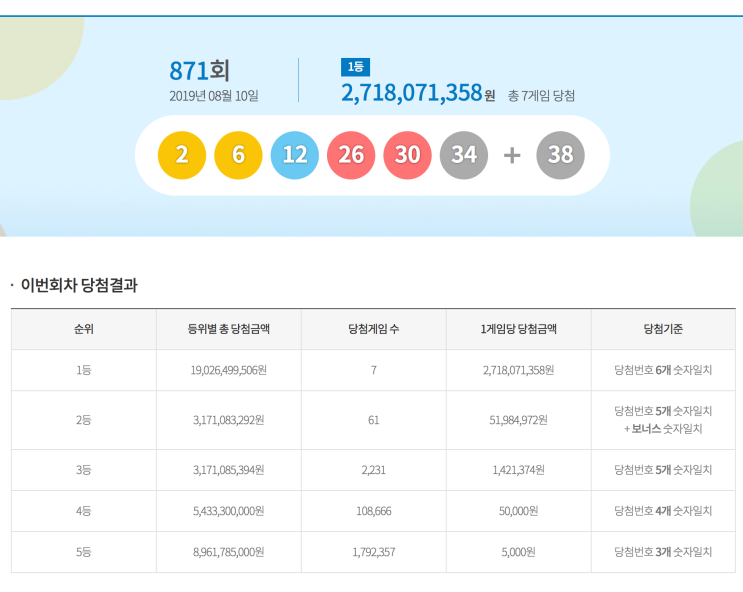Click the 3등 rank cell
The height and width of the screenshot is (592, 743).
point(84,470)
